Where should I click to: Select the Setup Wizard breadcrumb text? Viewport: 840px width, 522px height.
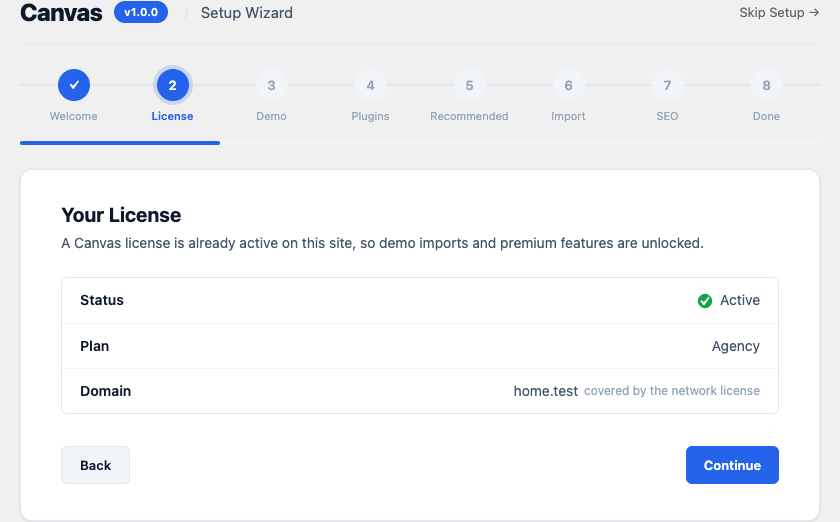click(x=247, y=13)
